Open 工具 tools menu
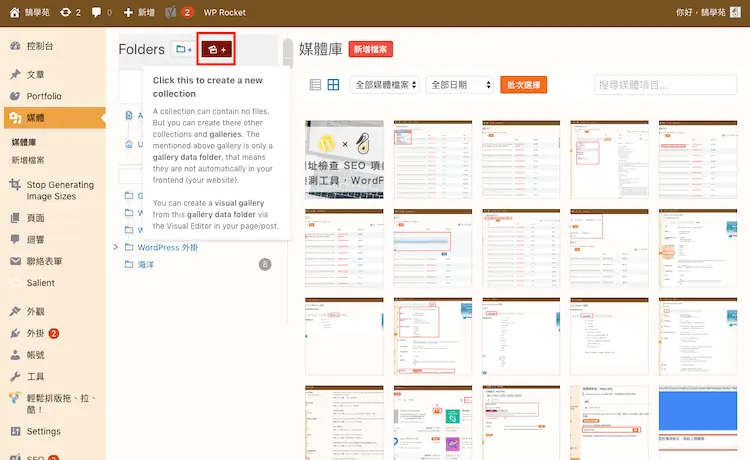Viewport: 750px width, 460px height. (35, 376)
